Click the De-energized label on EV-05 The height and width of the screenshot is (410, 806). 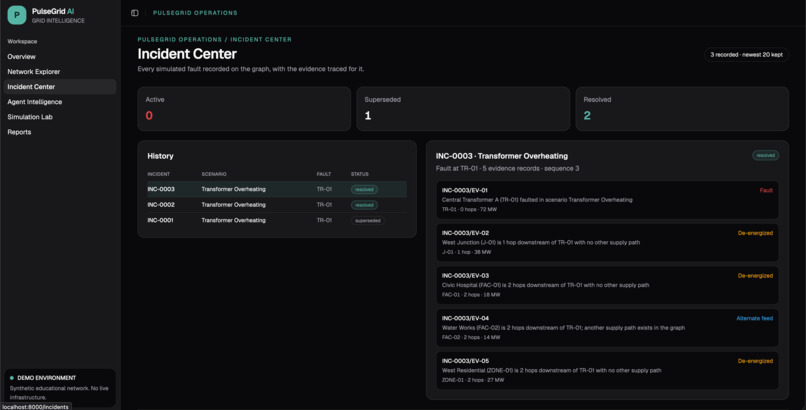755,361
